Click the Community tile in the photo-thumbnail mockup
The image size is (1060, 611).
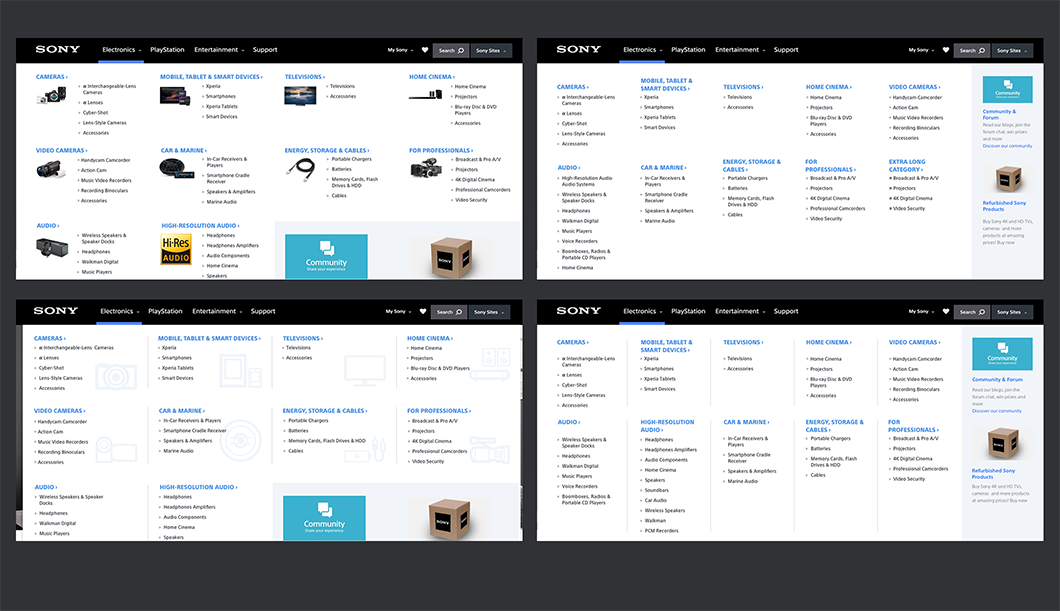click(x=326, y=257)
